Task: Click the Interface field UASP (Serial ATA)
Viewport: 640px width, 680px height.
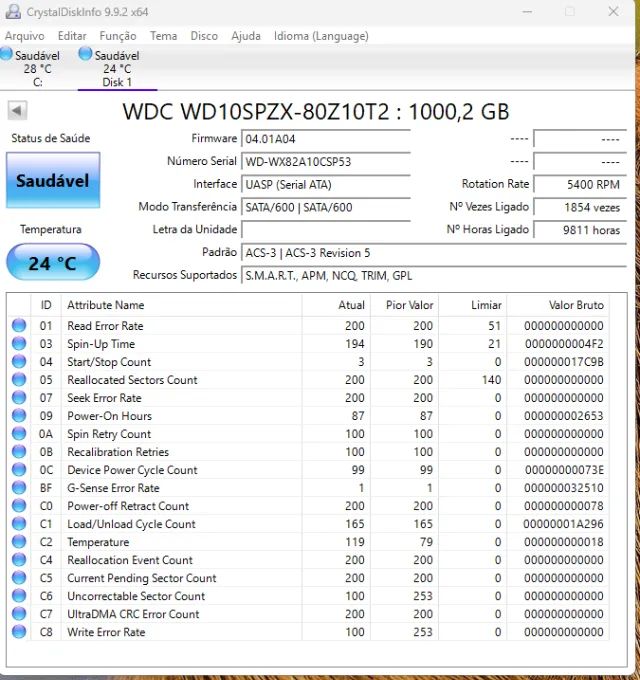Action: (x=326, y=185)
